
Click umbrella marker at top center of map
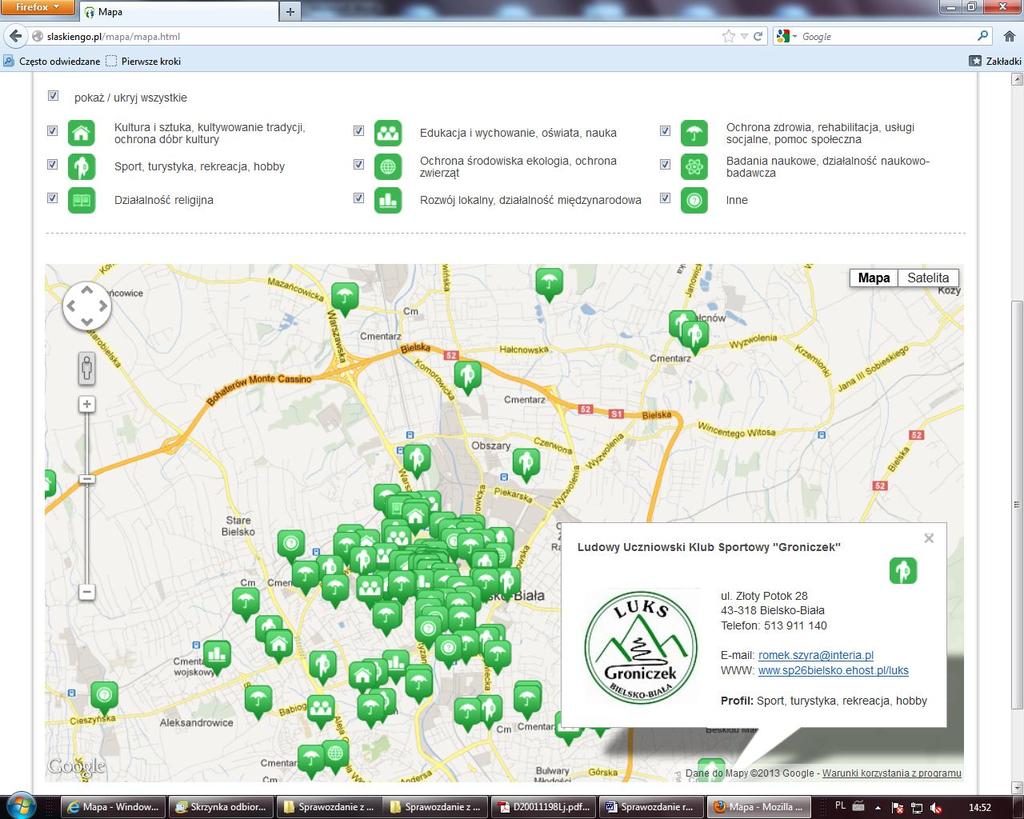[549, 283]
